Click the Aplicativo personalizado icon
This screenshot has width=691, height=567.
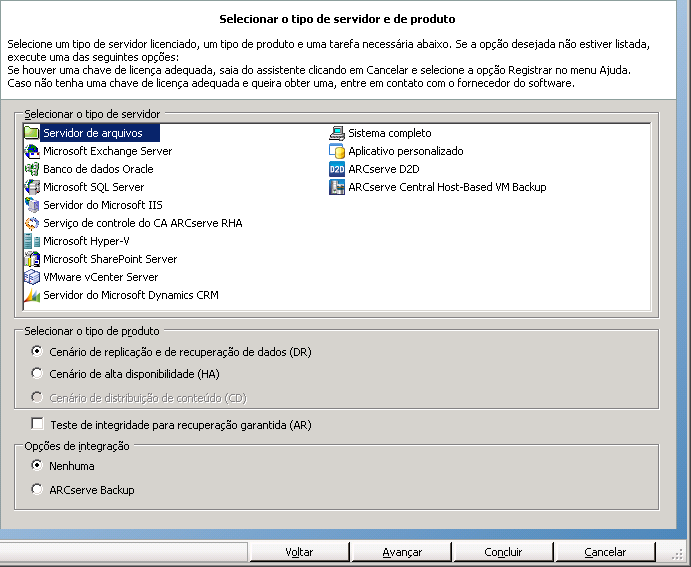[337, 151]
